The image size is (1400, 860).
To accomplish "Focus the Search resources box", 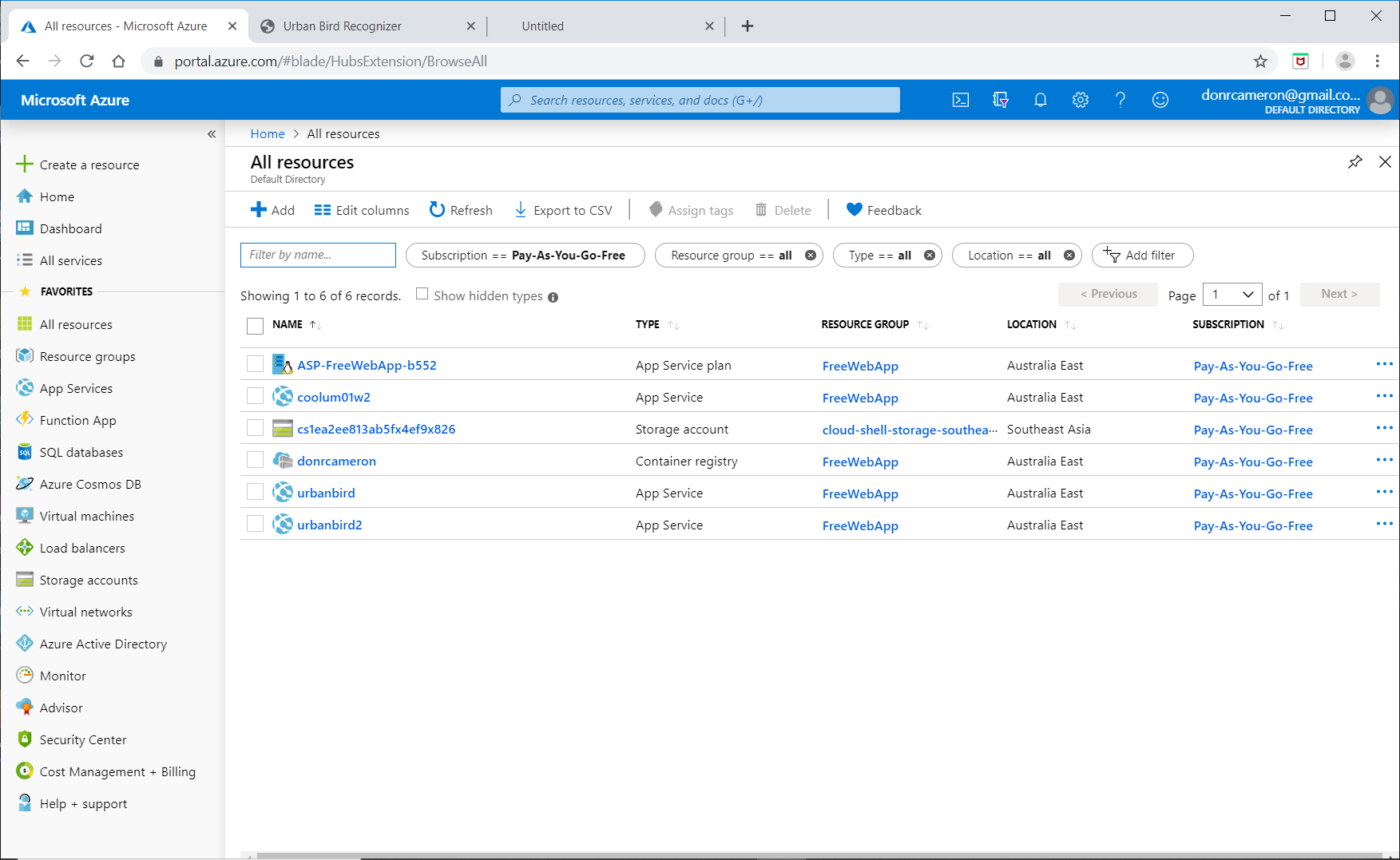I will 700,100.
